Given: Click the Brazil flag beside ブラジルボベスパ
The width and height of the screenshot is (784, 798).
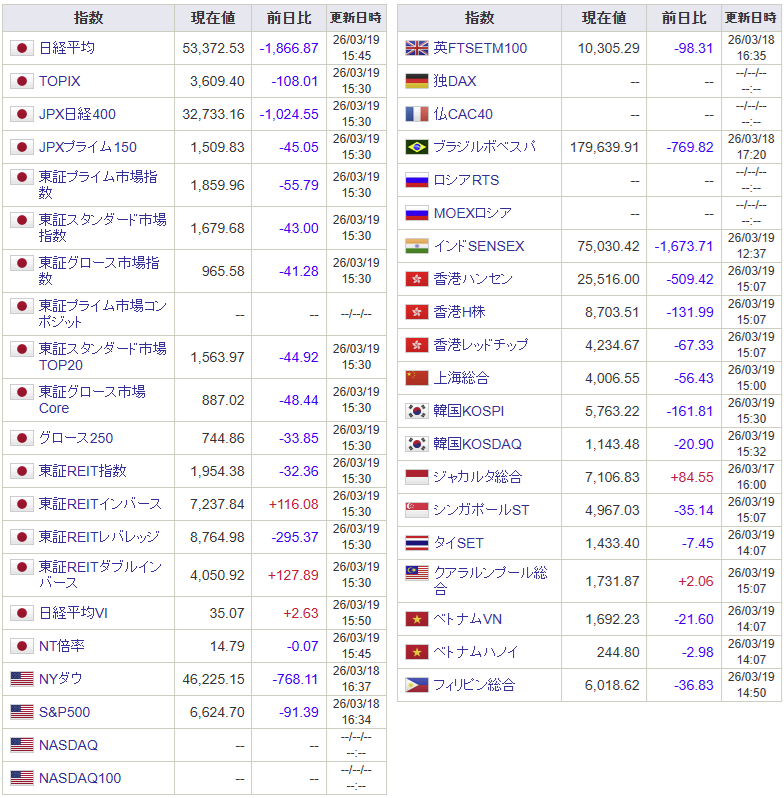Looking at the screenshot, I should coord(417,147).
